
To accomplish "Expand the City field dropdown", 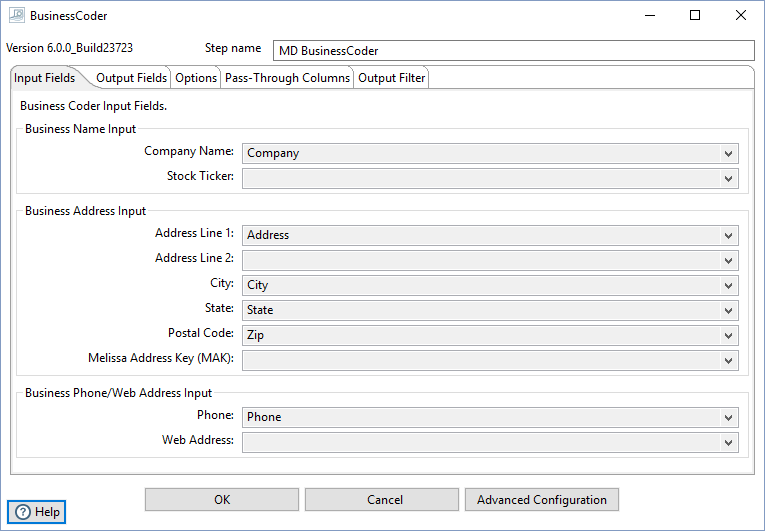I will tap(727, 285).
